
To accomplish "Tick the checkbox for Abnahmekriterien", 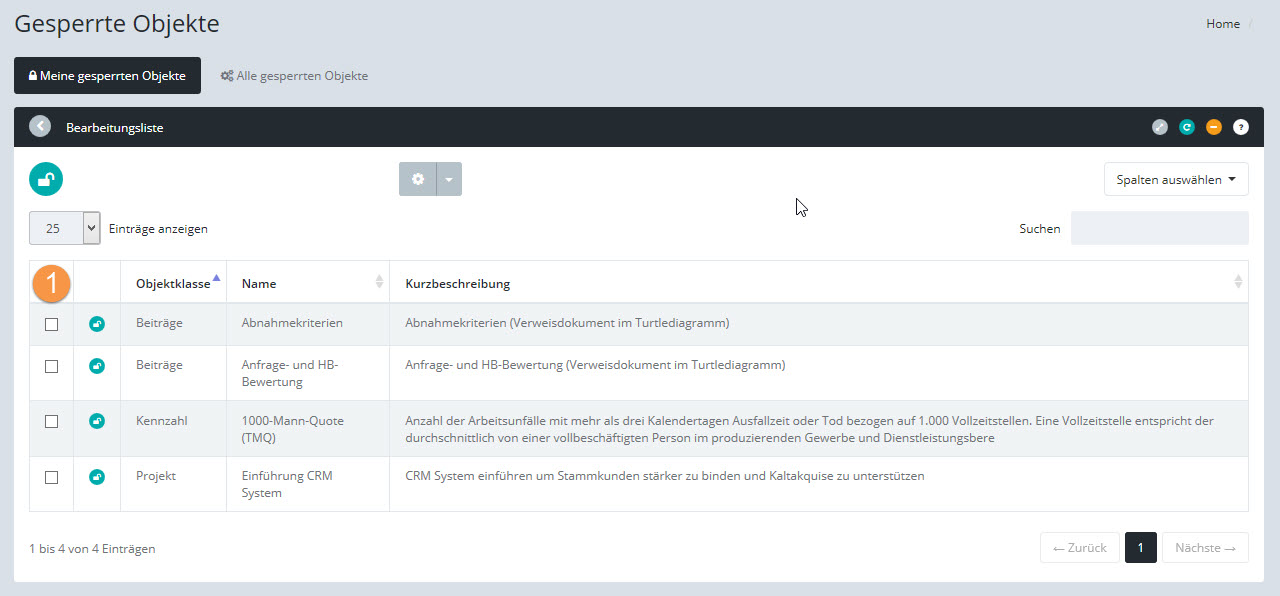I will 52,324.
